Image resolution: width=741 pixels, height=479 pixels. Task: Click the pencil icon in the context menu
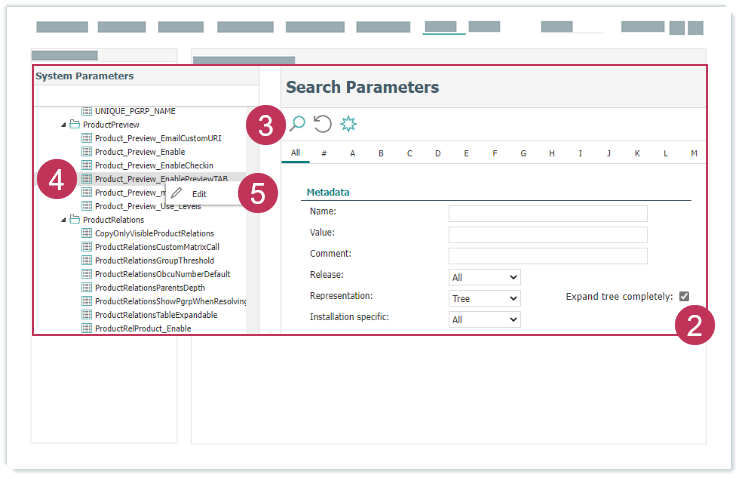point(177,193)
